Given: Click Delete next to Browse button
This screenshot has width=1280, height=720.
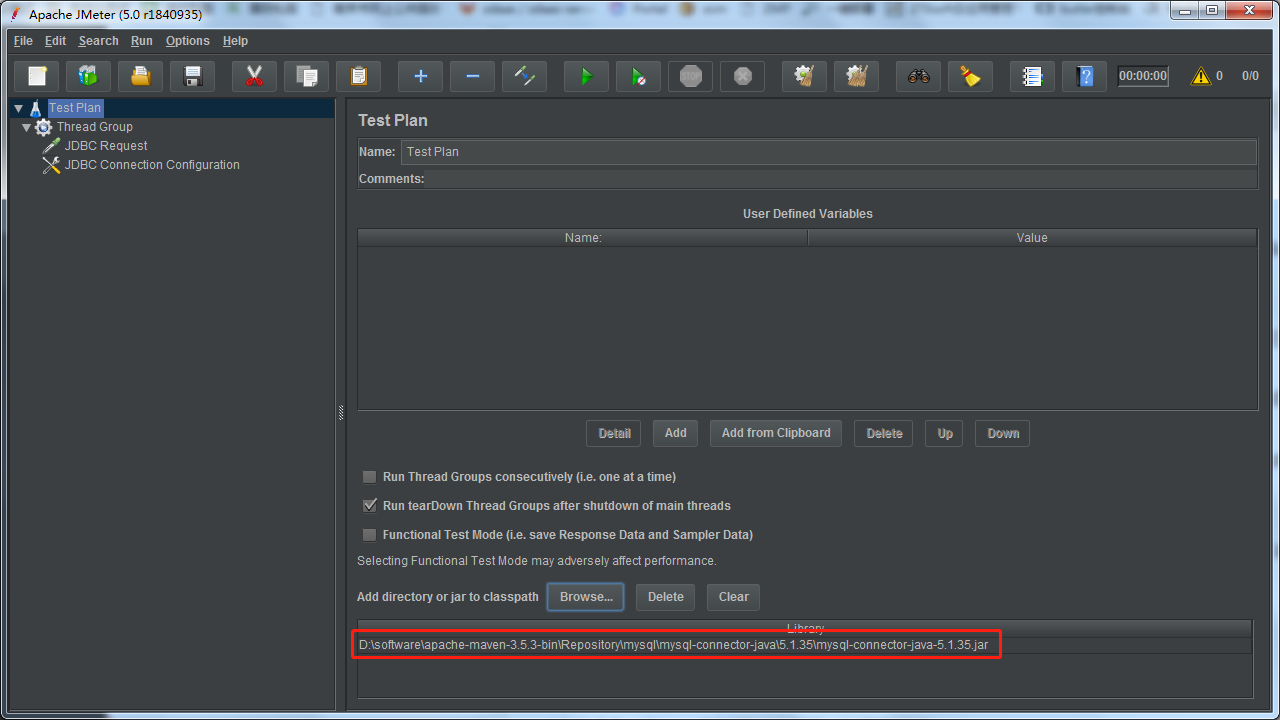Looking at the screenshot, I should (666, 597).
